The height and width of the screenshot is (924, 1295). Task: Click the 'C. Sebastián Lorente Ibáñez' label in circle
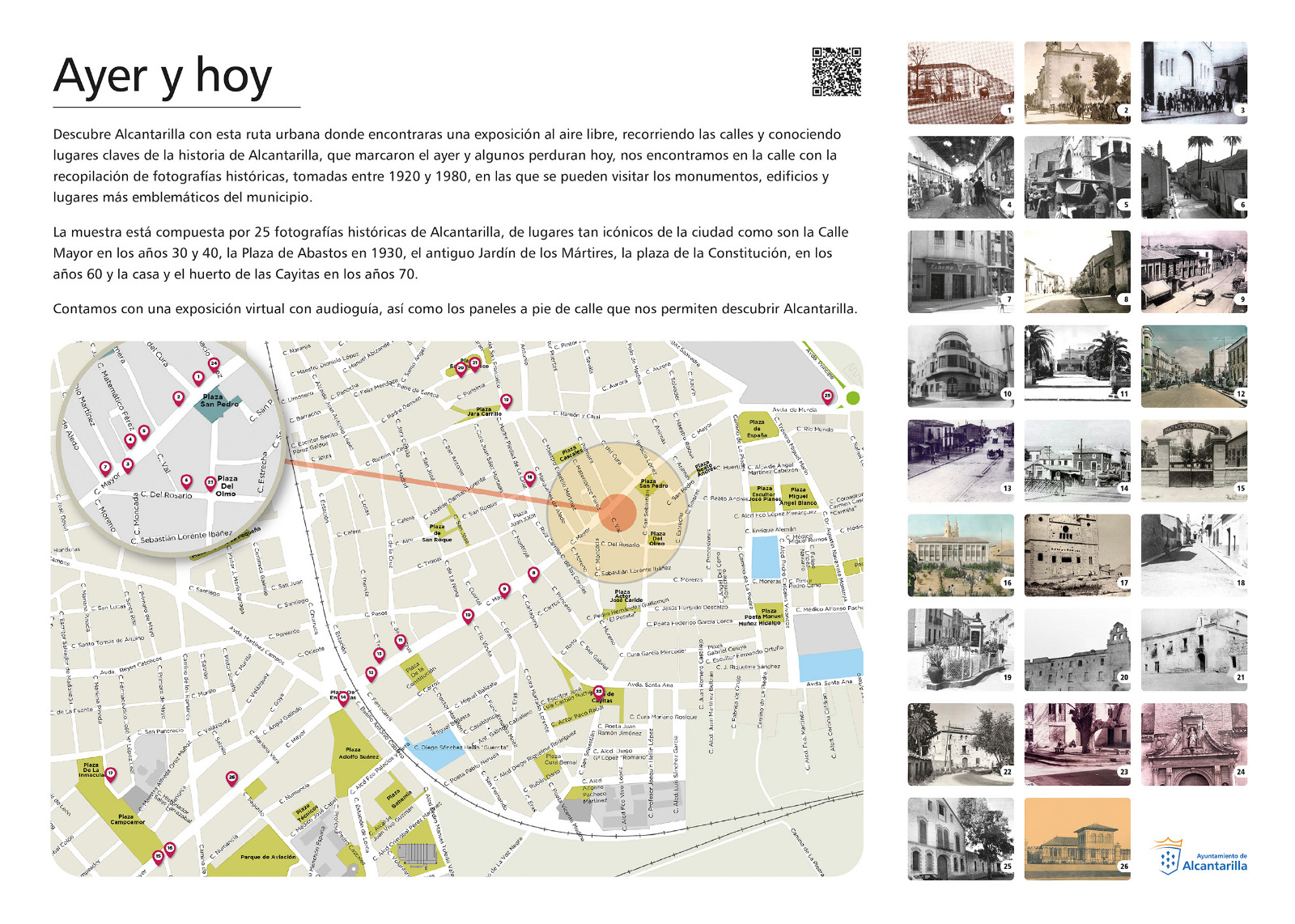[x=183, y=537]
